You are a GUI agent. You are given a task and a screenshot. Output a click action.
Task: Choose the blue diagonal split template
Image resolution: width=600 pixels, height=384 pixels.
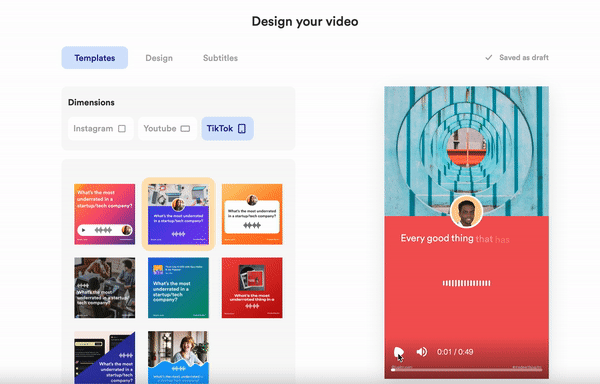[104, 358]
